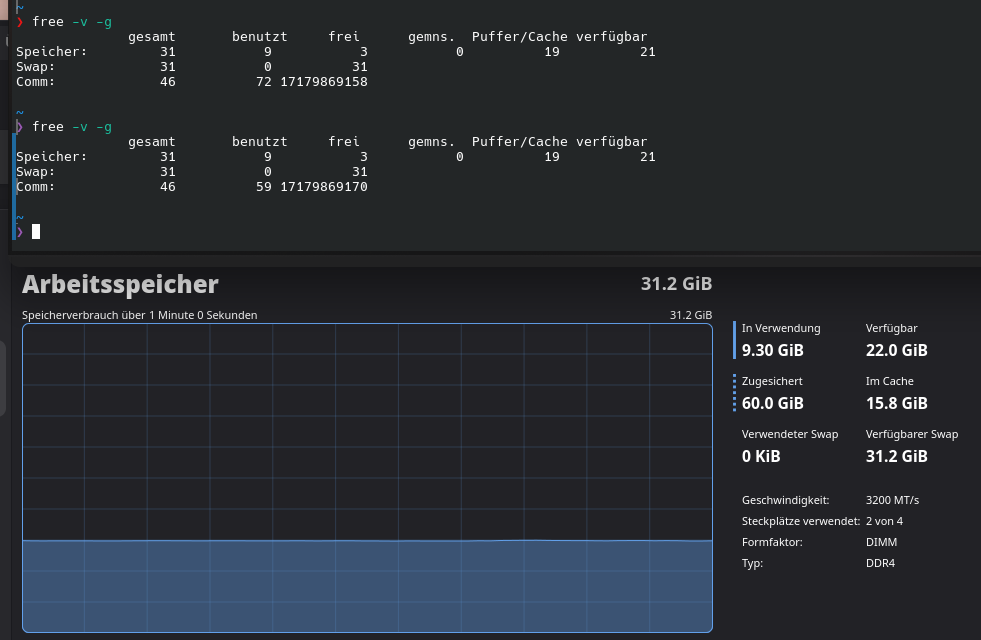Select the '15.8 GiB' cache value
Screen dimensions: 981x640
pos(897,404)
